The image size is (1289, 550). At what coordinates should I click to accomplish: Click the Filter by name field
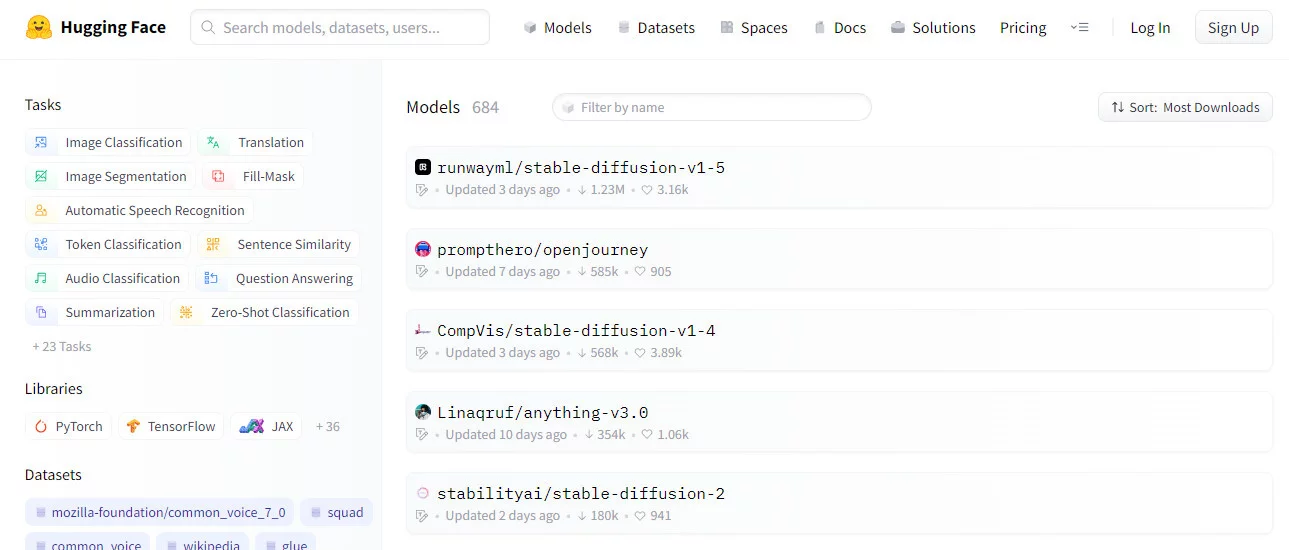(x=712, y=107)
